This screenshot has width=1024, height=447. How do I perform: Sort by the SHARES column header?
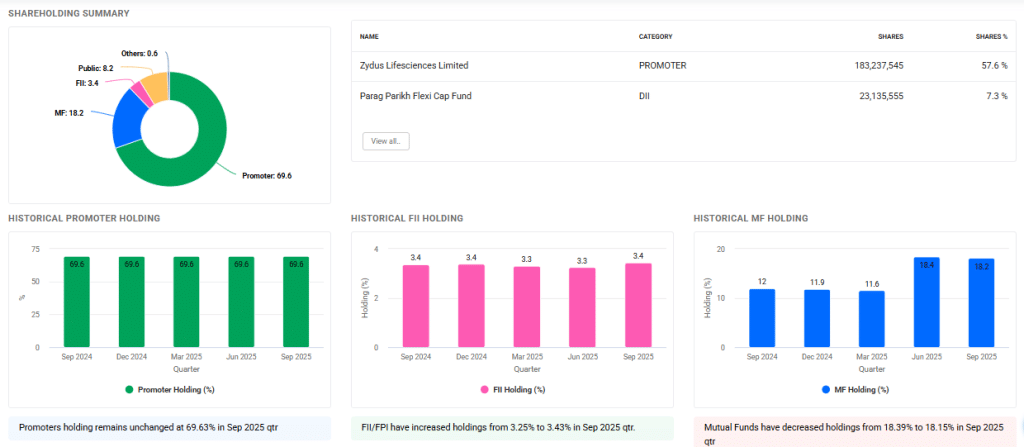point(890,36)
